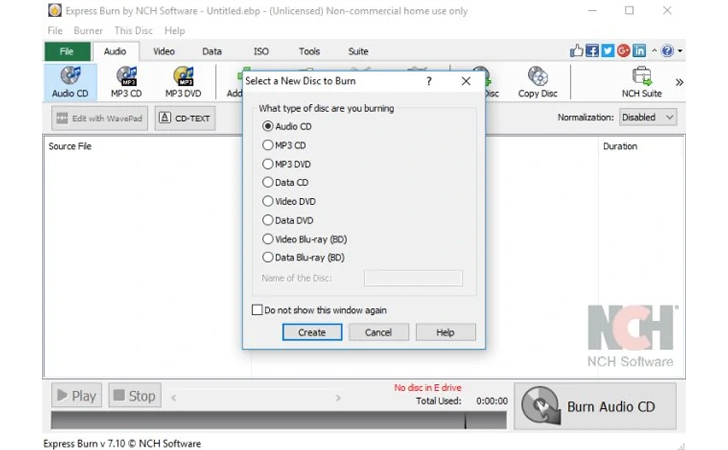The height and width of the screenshot is (450, 728).
Task: Switch to the ISO tab
Action: [261, 52]
